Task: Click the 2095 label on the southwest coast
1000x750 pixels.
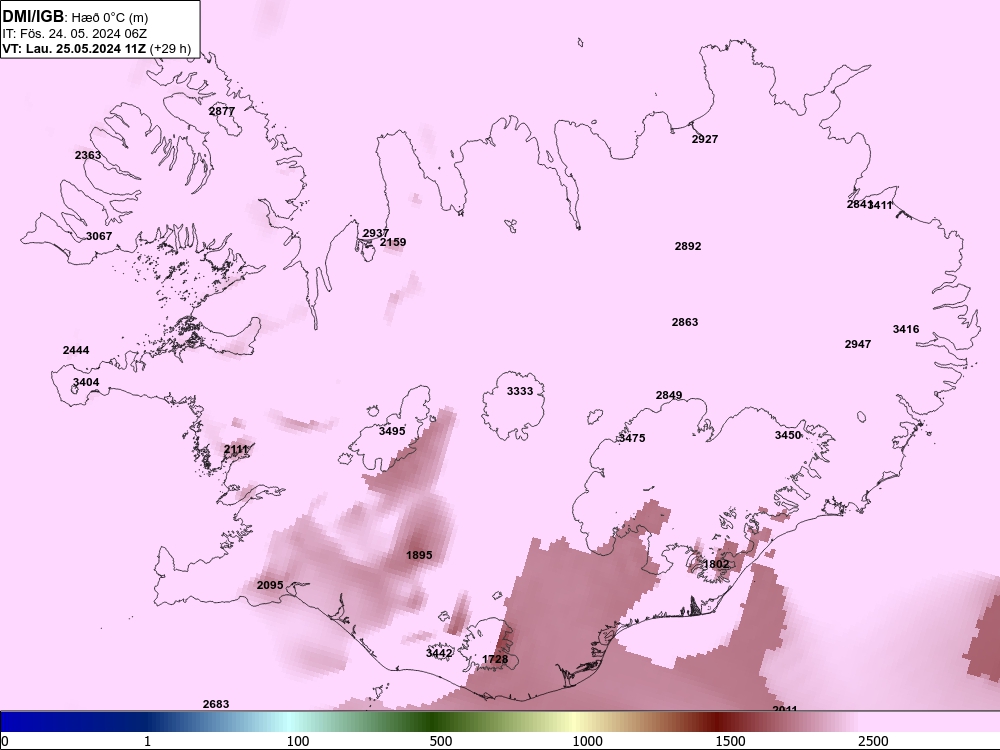Action: (270, 585)
